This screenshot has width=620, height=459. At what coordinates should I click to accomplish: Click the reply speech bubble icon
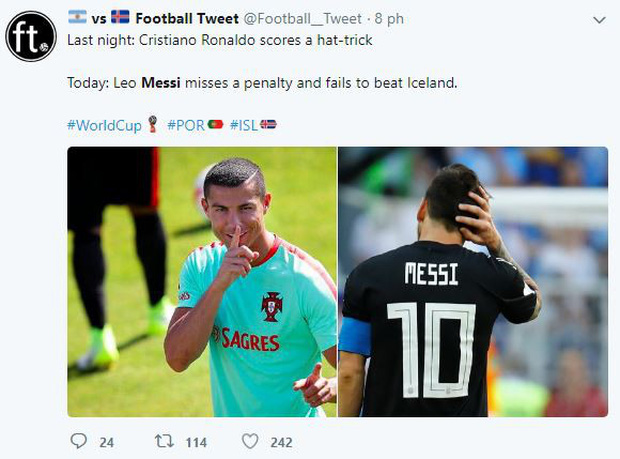pos(79,441)
